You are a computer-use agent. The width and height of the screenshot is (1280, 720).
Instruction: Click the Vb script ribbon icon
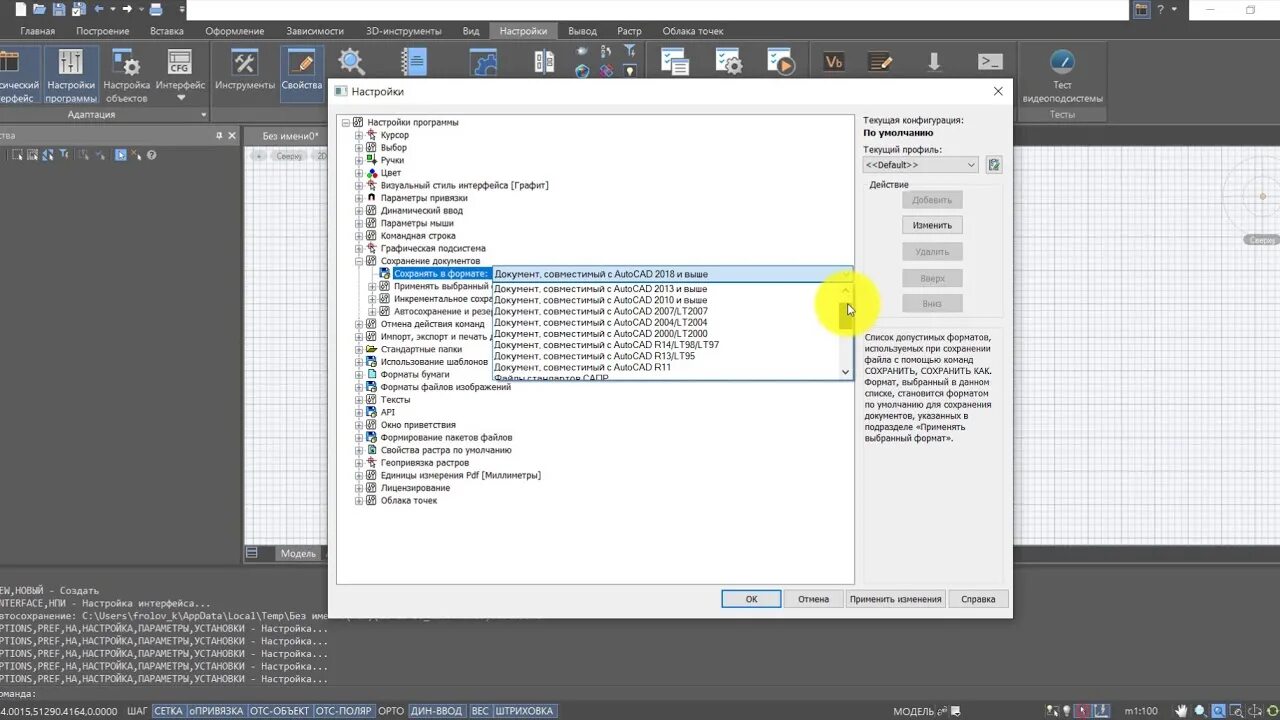833,62
